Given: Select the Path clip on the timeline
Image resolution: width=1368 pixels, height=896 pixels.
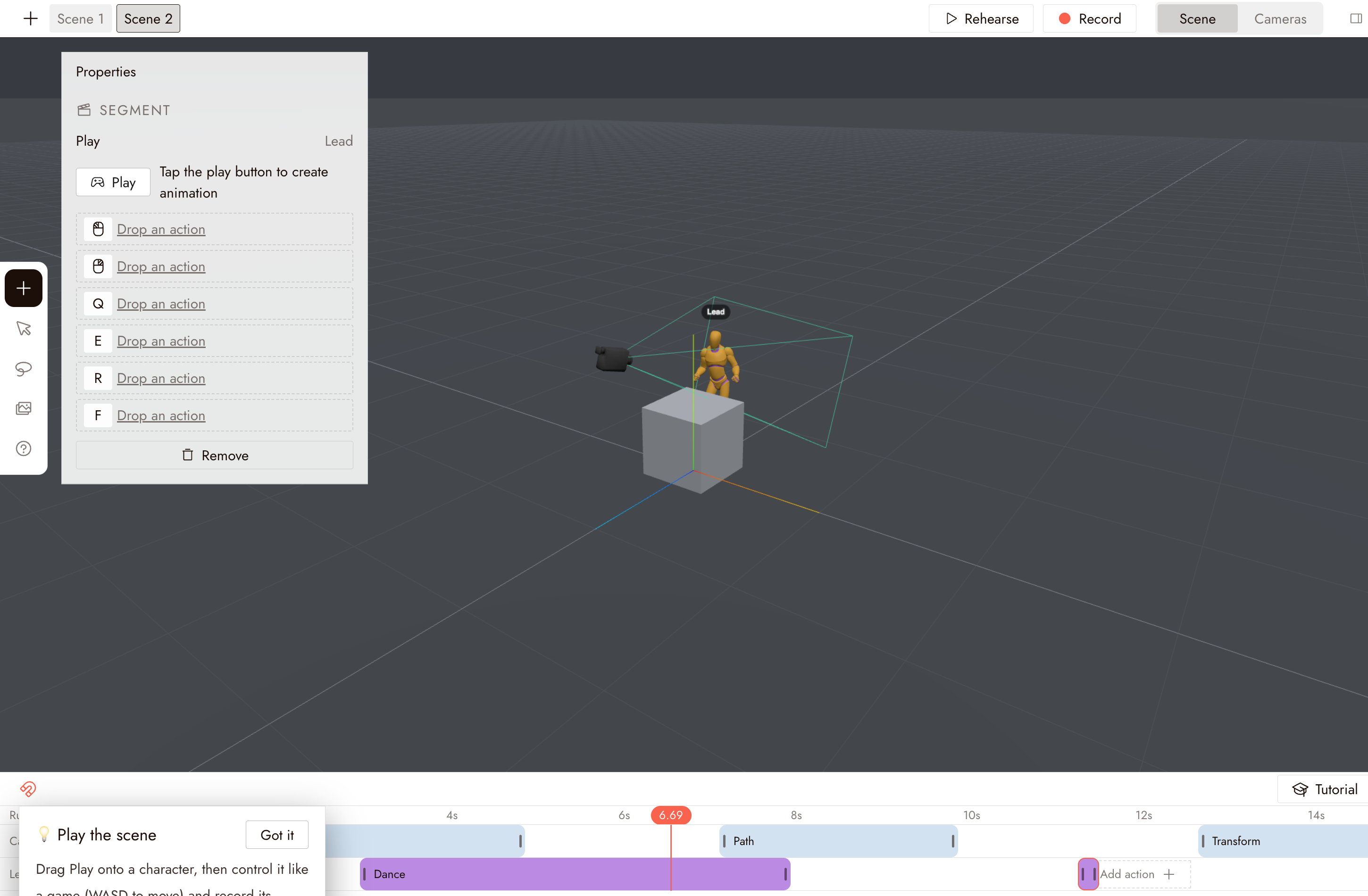Looking at the screenshot, I should click(838, 841).
